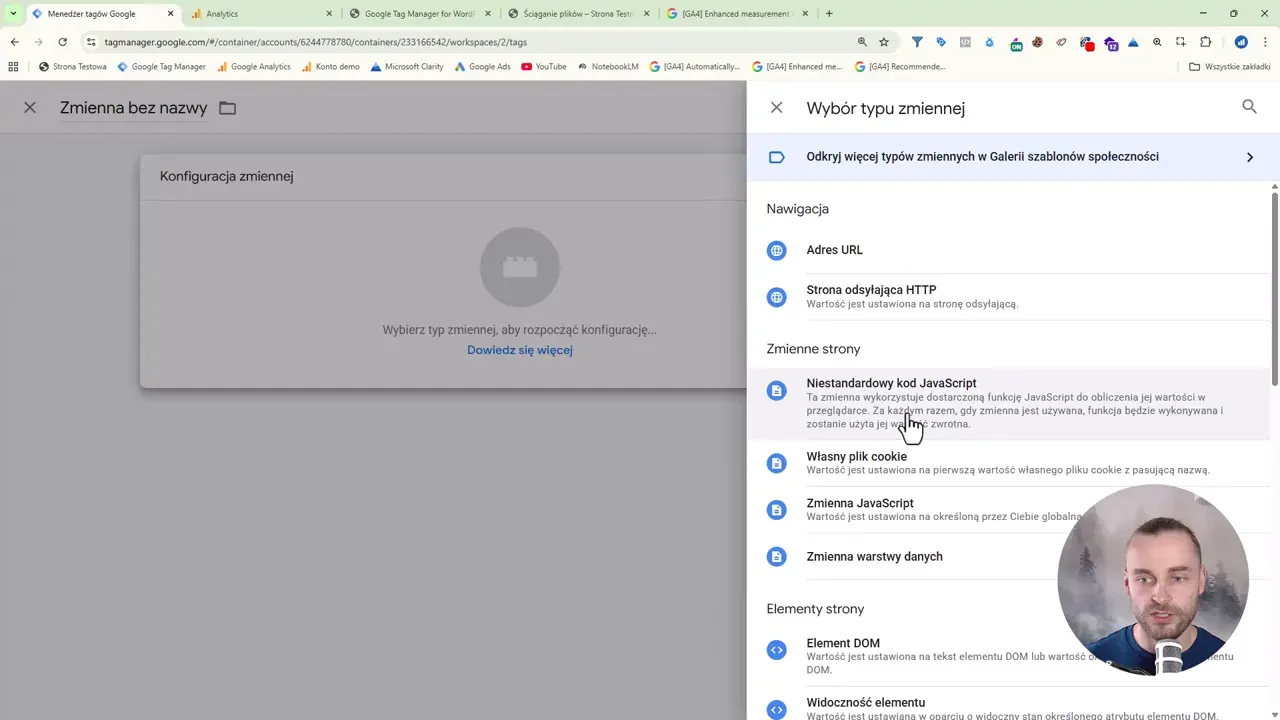
Task: Select the Menedżer tagów Google tab
Action: coord(102,14)
